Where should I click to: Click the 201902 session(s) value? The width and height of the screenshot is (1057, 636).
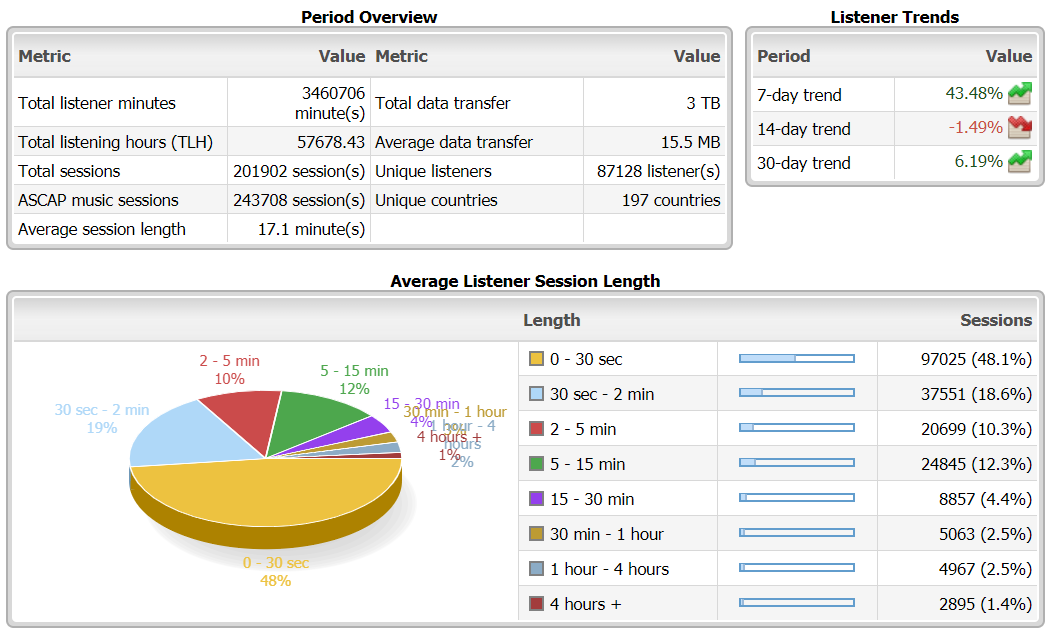(x=299, y=171)
